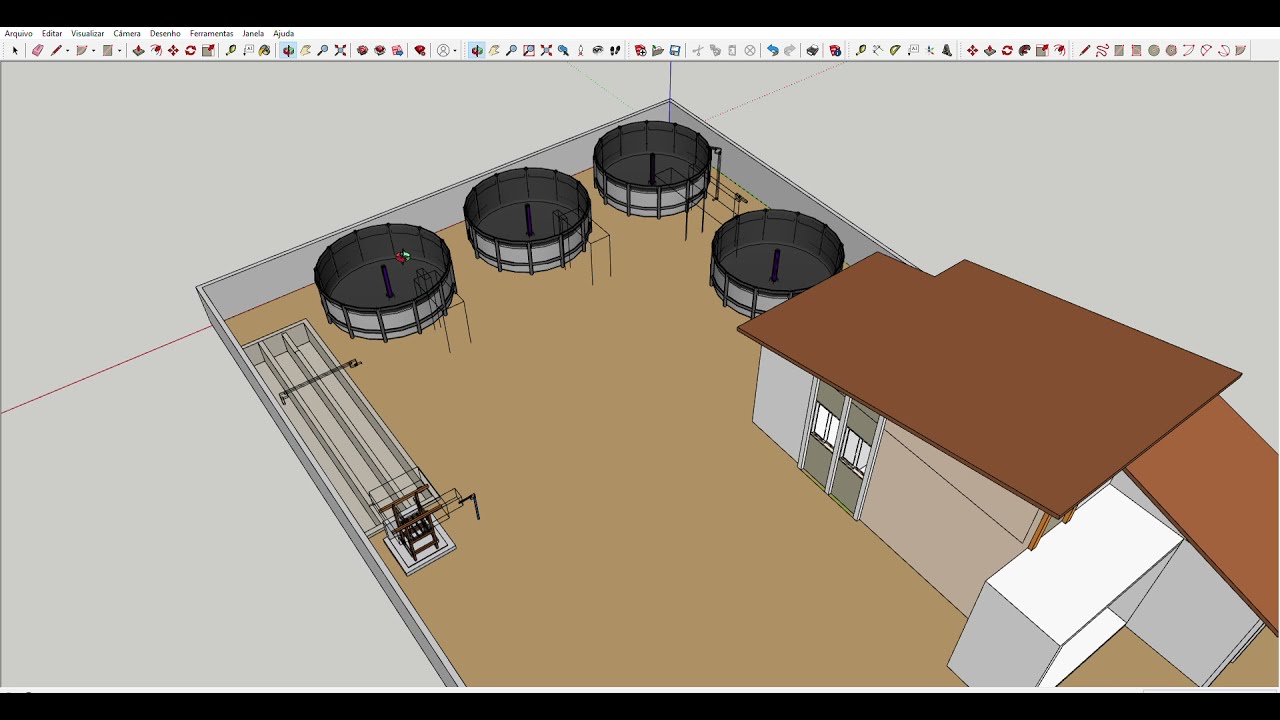Viewport: 1280px width, 720px height.
Task: Save the model with floppy disk icon
Action: tap(675, 50)
